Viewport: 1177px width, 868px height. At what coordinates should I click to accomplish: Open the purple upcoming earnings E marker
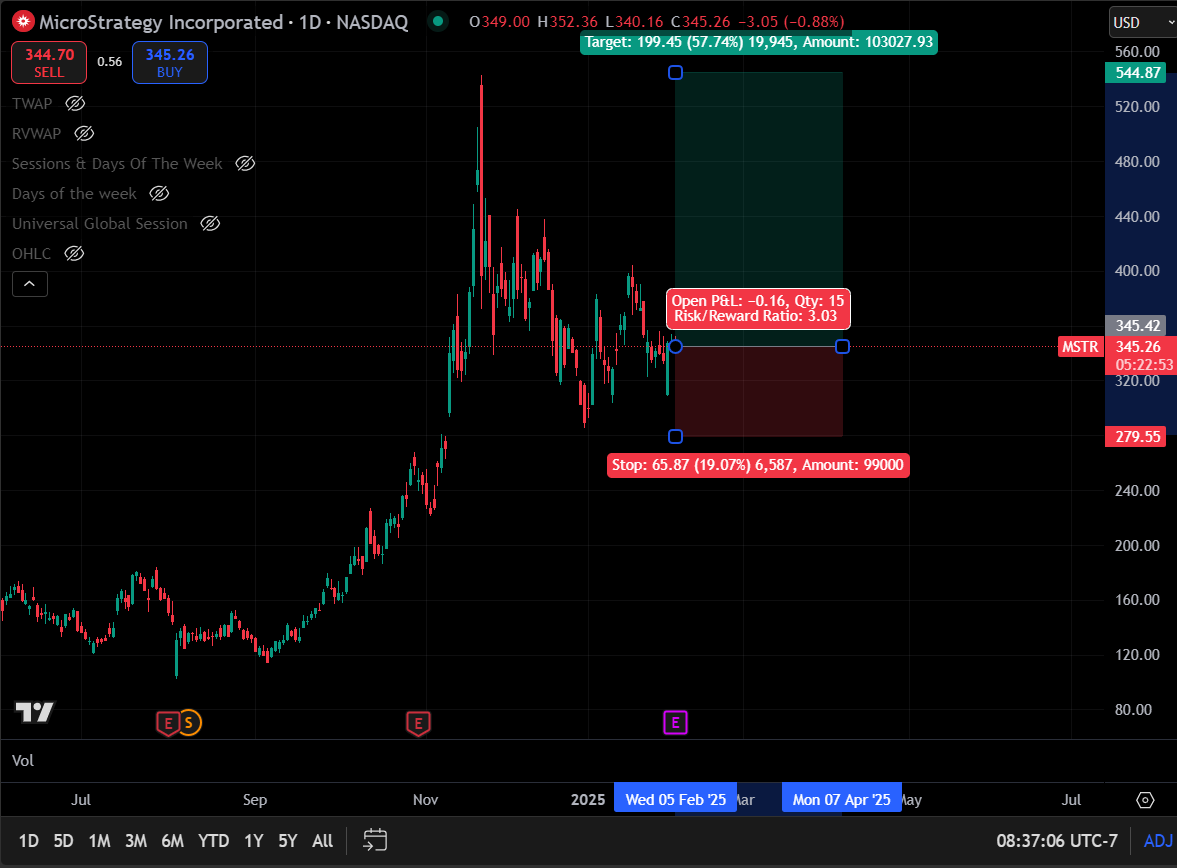(x=676, y=723)
